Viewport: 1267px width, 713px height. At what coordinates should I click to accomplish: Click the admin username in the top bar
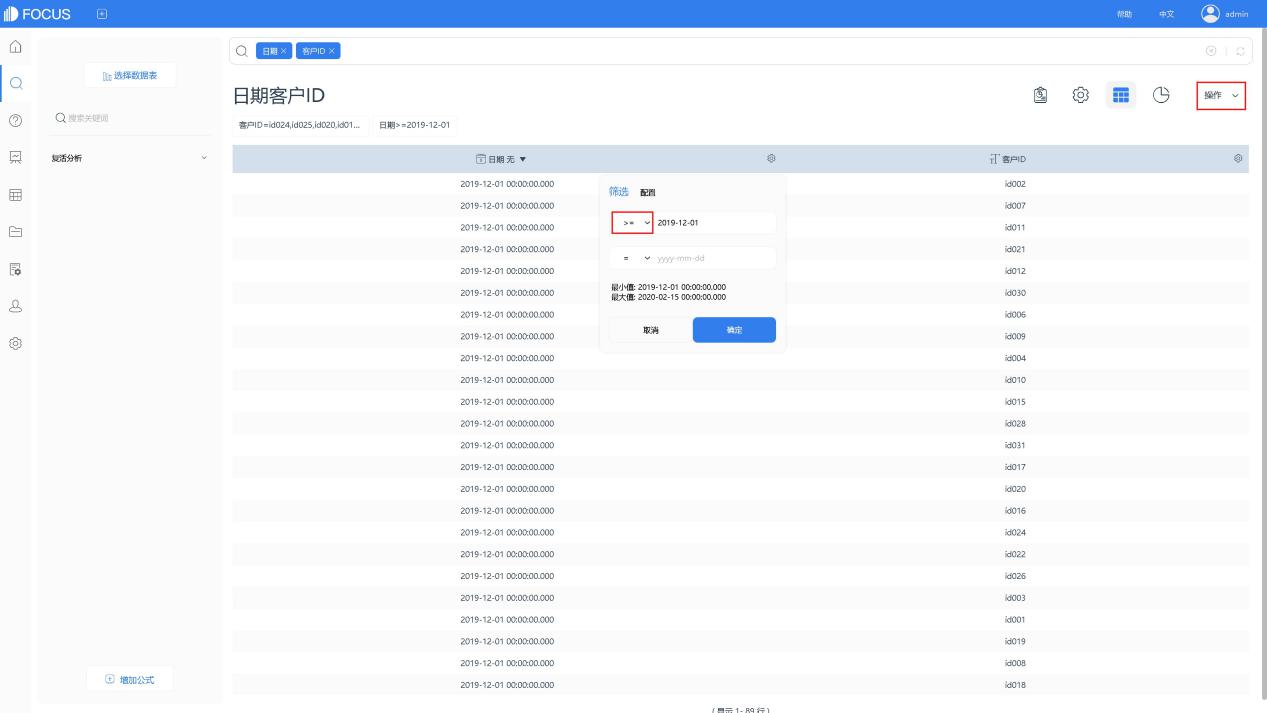coord(1237,14)
